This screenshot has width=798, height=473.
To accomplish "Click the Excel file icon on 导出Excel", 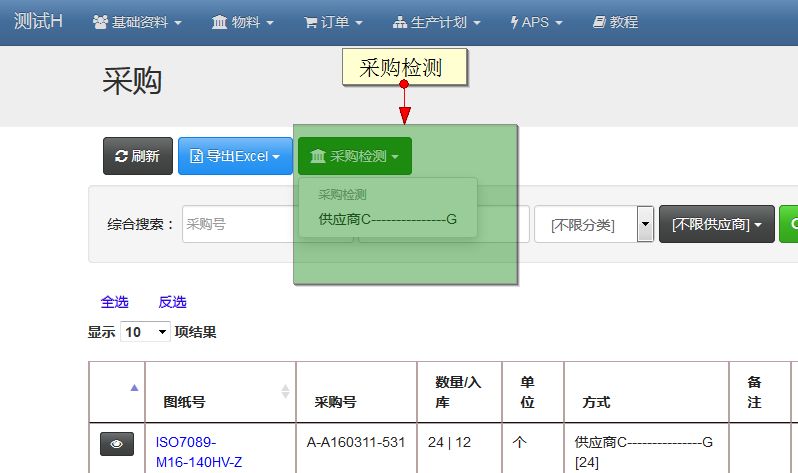I will click(197, 157).
